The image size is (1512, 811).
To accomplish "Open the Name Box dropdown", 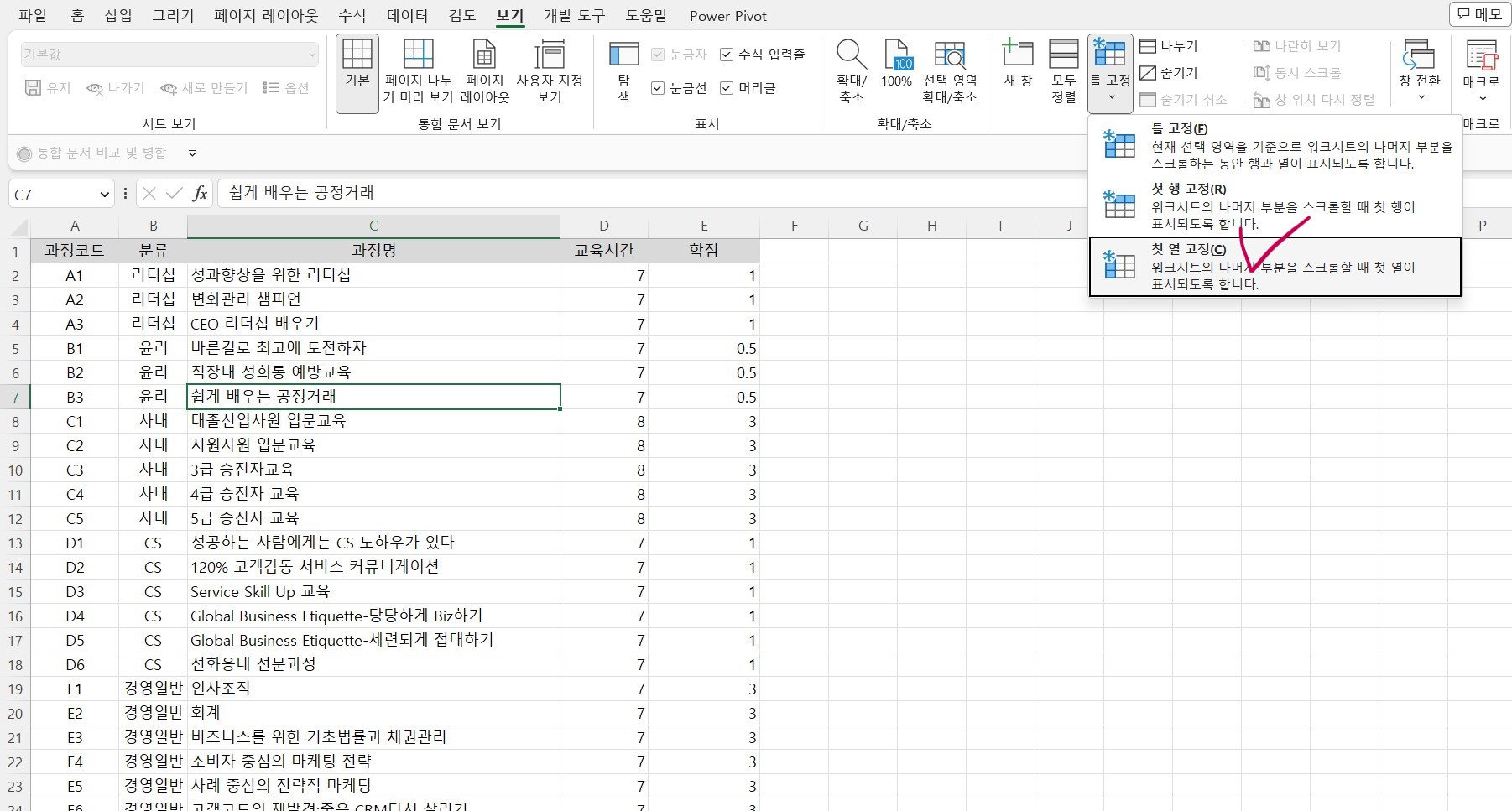I will pyautogui.click(x=104, y=194).
